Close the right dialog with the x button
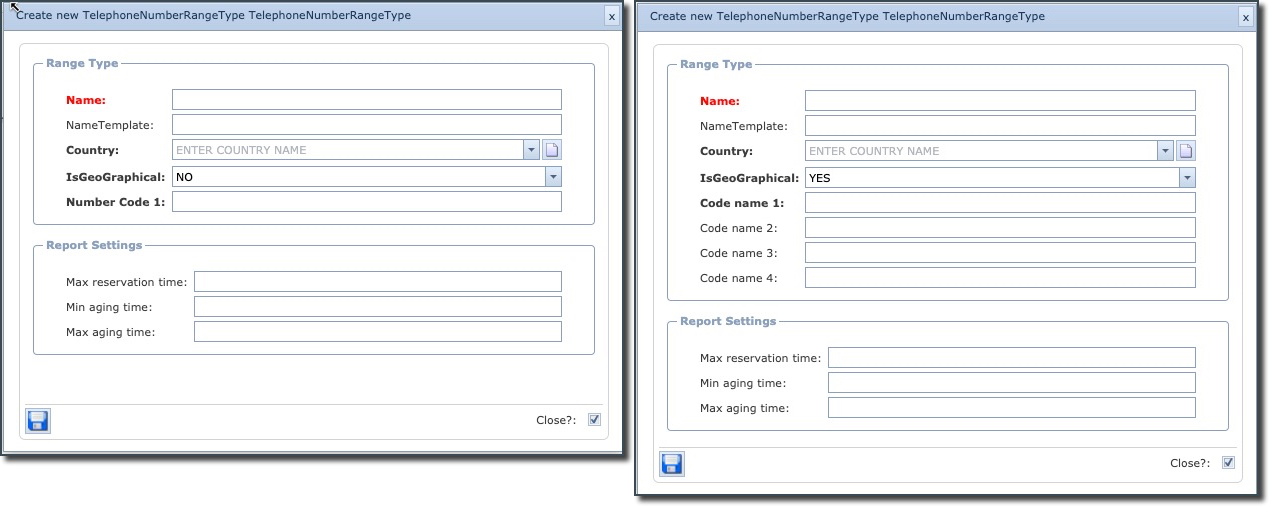This screenshot has height=506, width=1269. tap(1245, 17)
